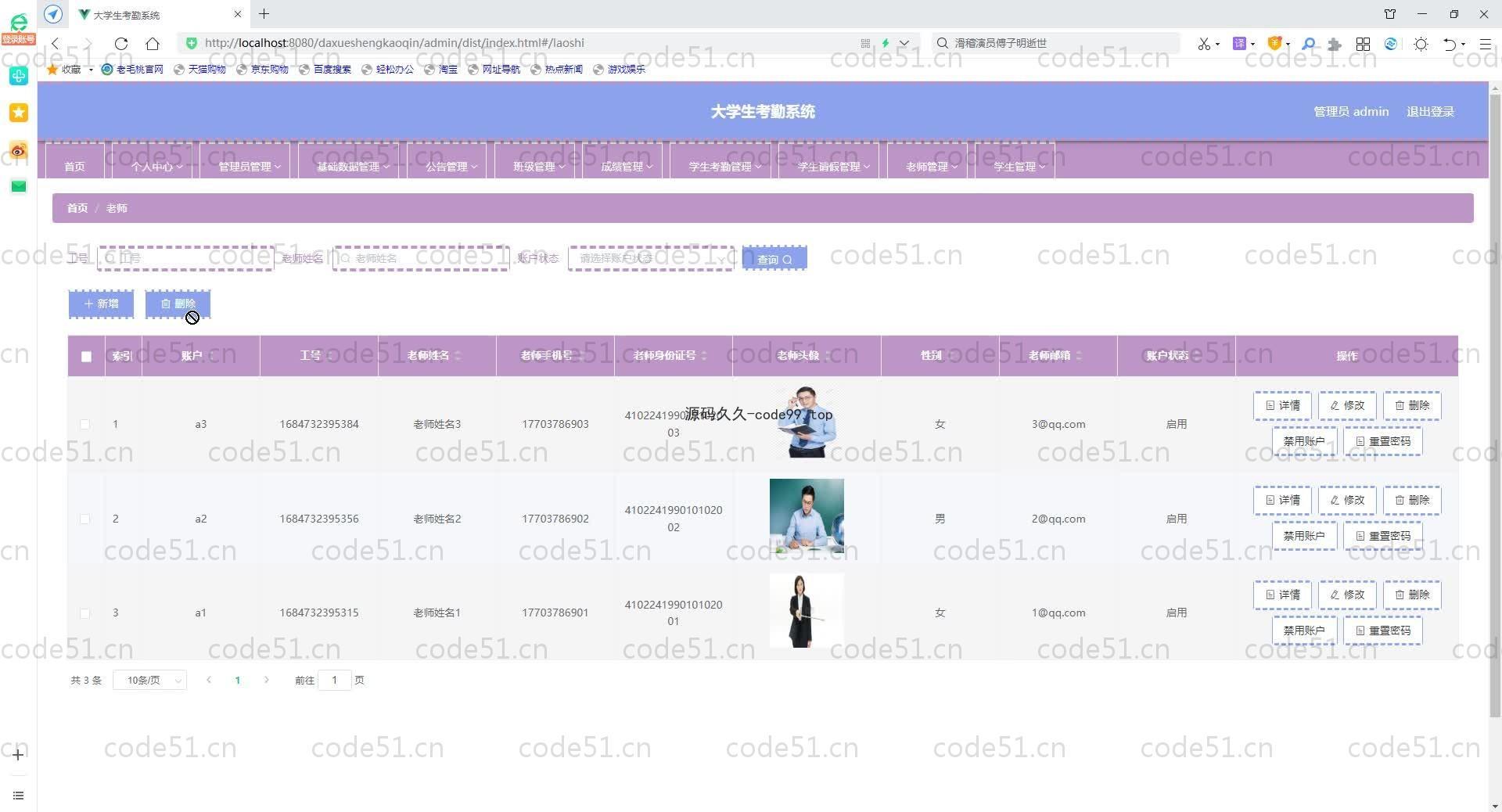Open the translate extension icon

click(1239, 44)
